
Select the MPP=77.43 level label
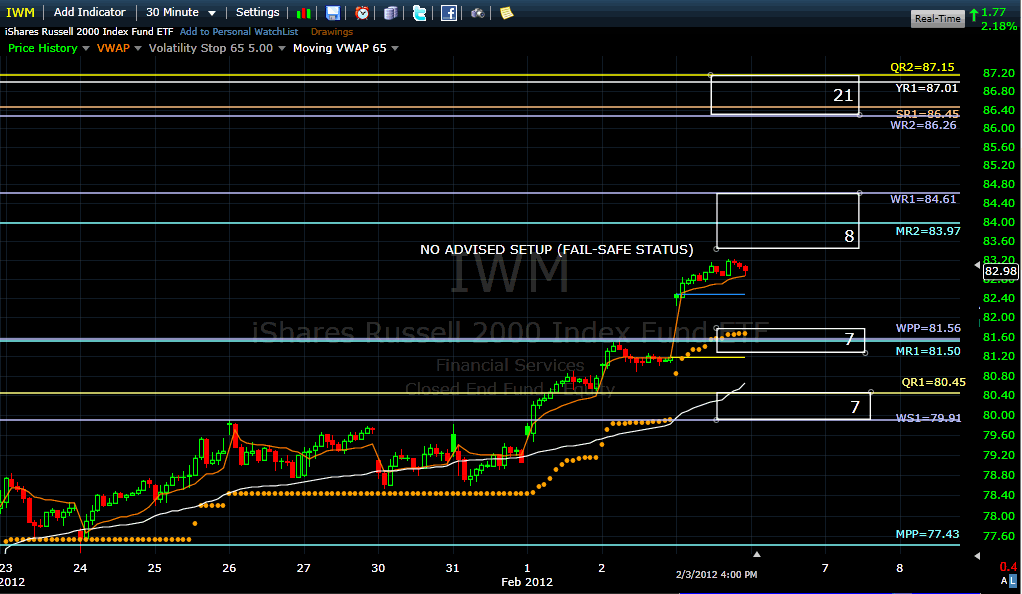(927, 534)
